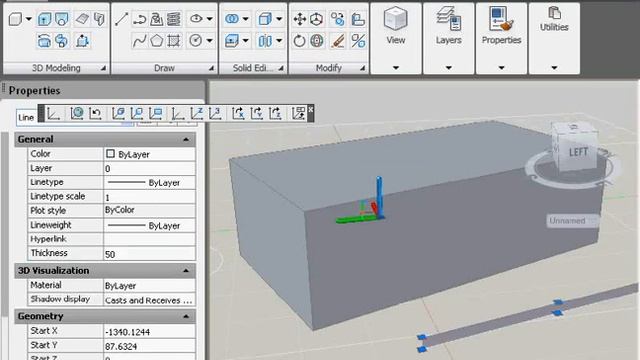
Task: Select the Extrude Faces tool
Action: tap(232, 40)
